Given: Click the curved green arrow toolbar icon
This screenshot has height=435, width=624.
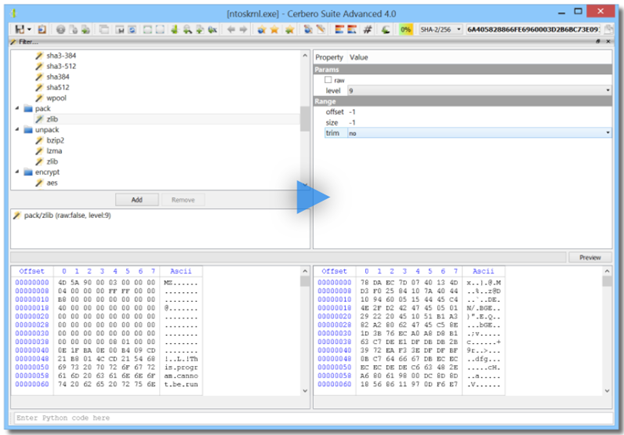Looking at the screenshot, I should pos(386,29).
